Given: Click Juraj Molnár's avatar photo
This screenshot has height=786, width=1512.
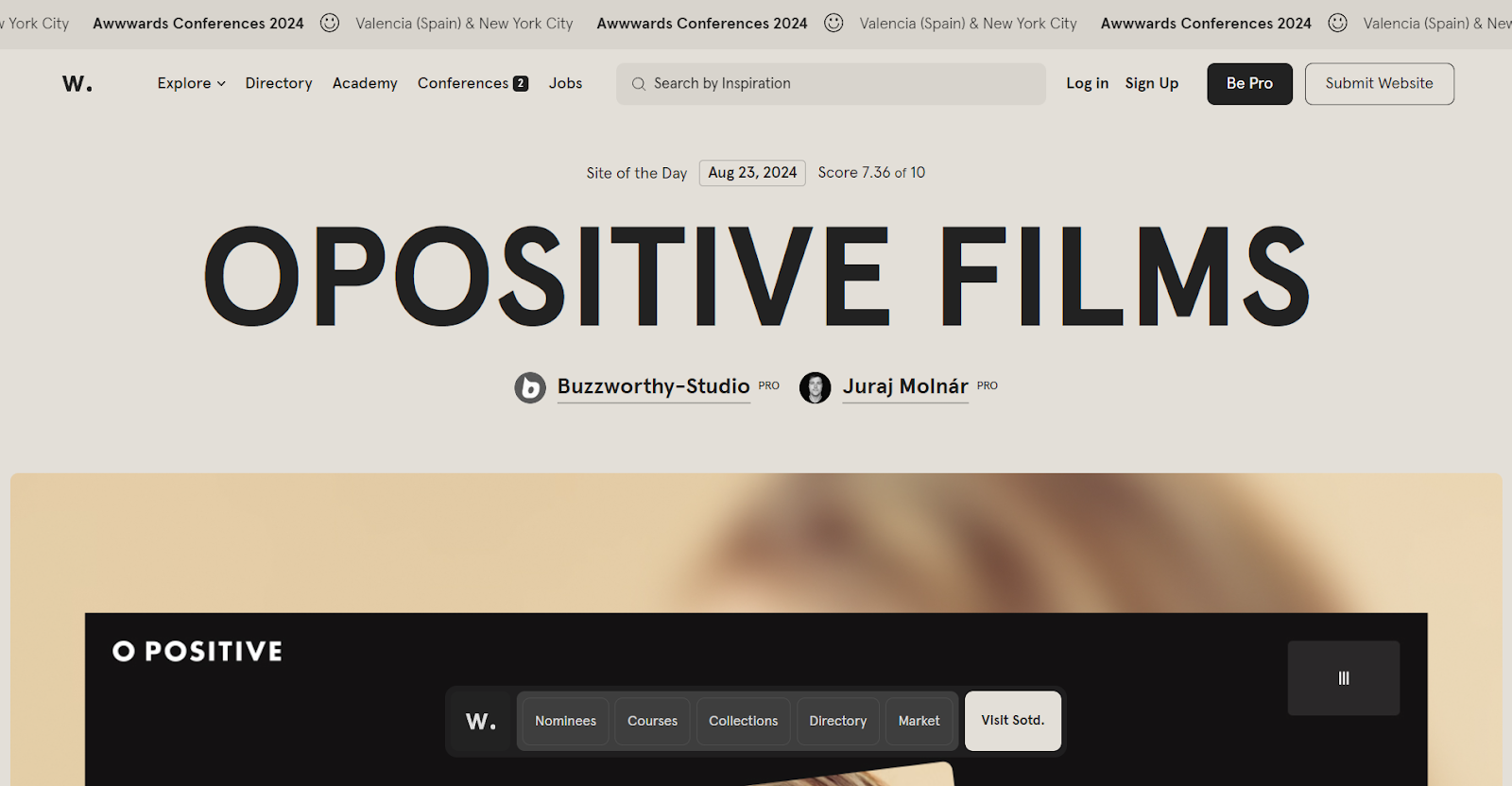Looking at the screenshot, I should (815, 387).
